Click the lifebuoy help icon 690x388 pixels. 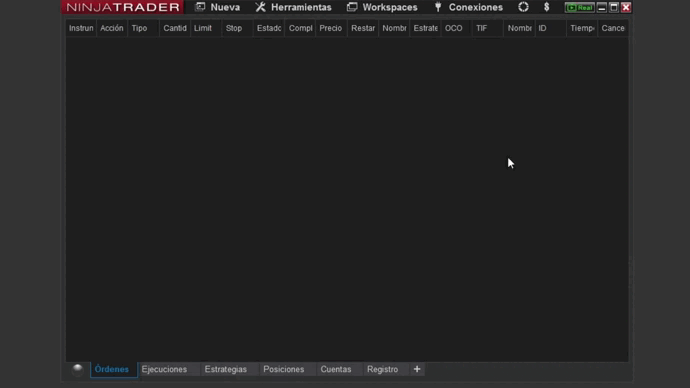pos(523,7)
